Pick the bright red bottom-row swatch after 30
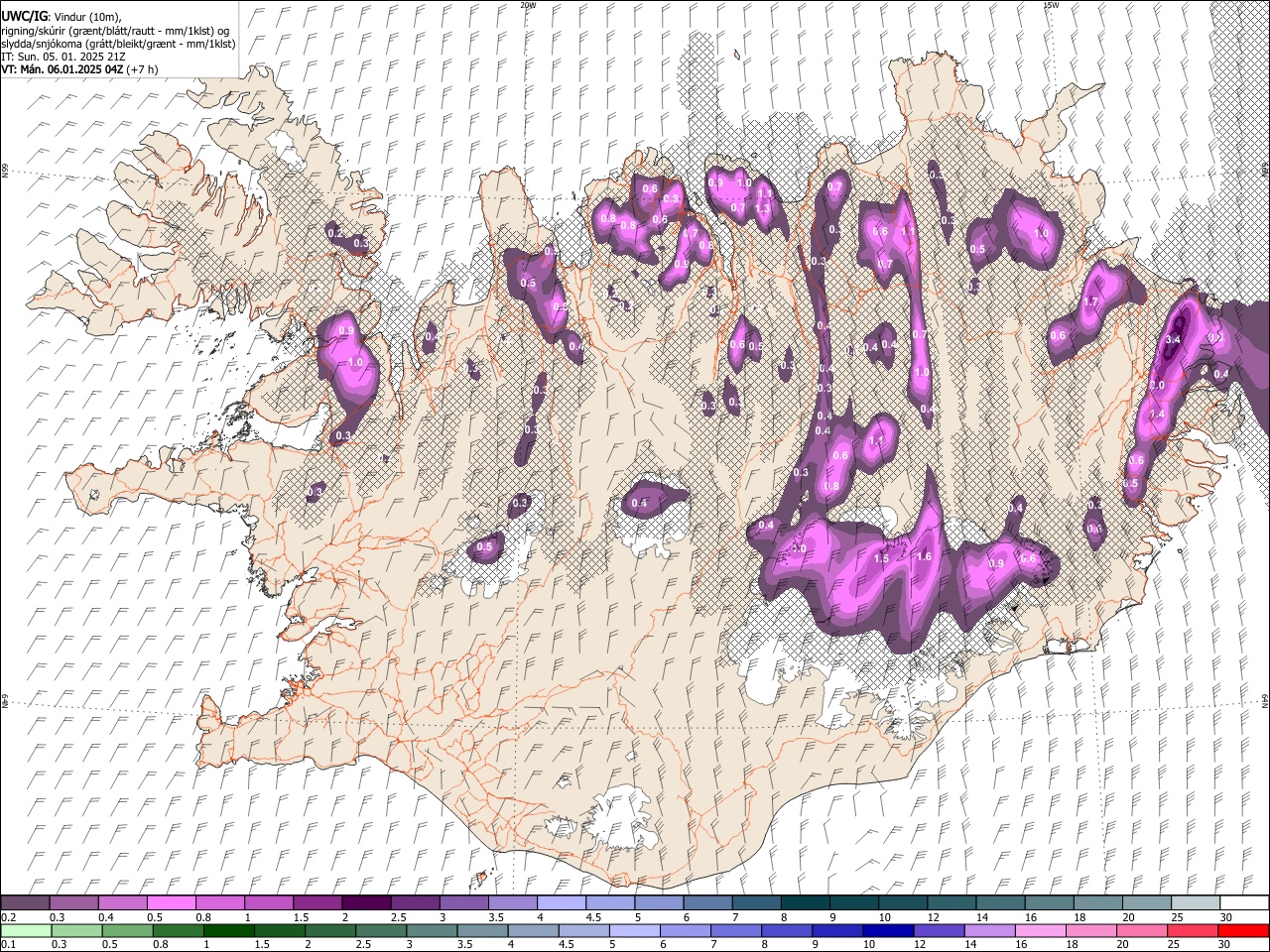1270x952 pixels. tap(1243, 930)
